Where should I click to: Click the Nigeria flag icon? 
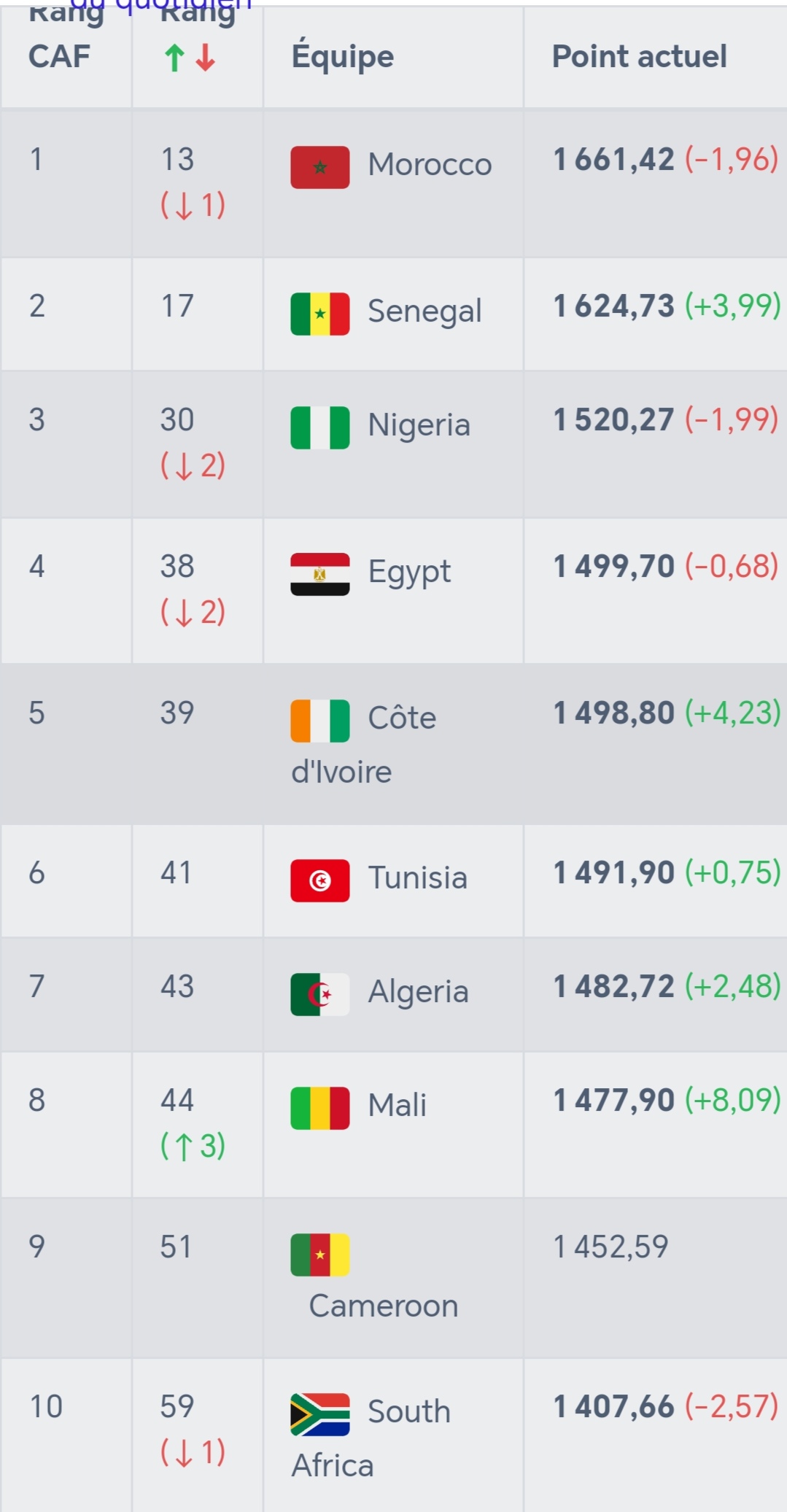[x=319, y=428]
